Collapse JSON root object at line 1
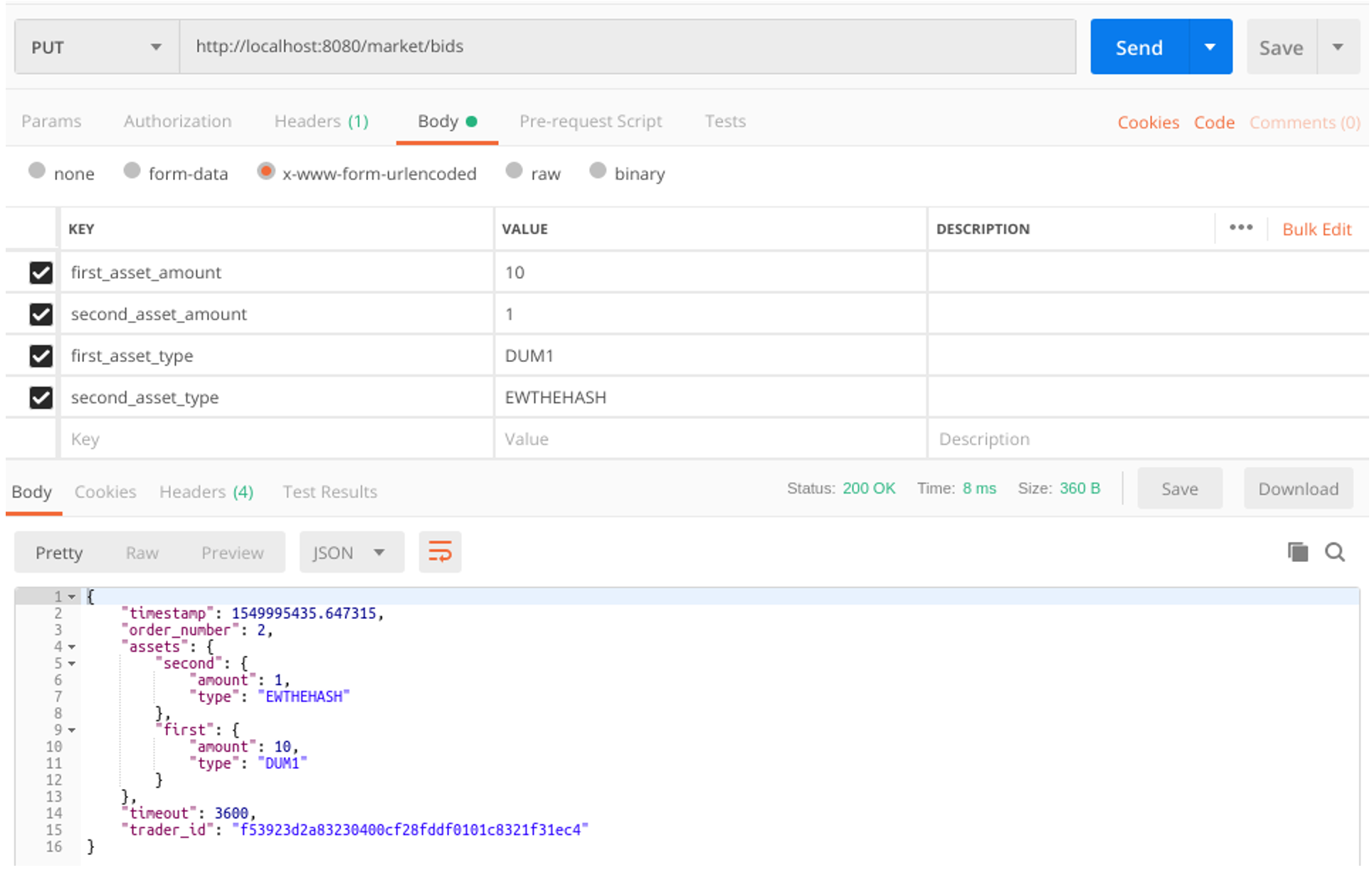Image resolution: width=1372 pixels, height=870 pixels. (x=72, y=597)
